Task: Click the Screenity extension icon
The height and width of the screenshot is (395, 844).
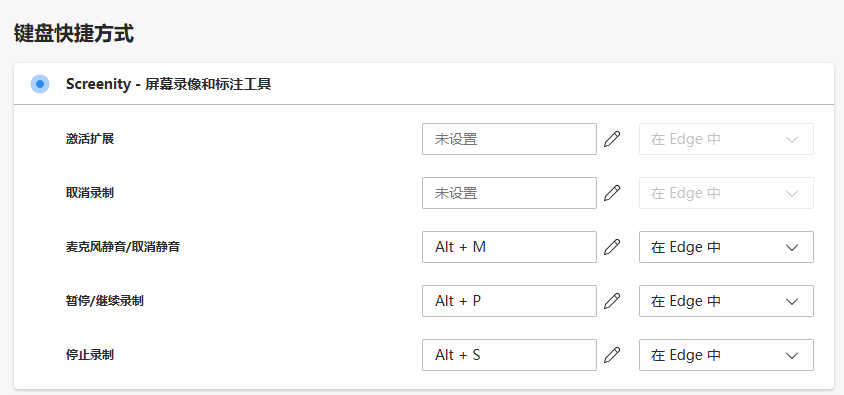Action: pyautogui.click(x=40, y=84)
